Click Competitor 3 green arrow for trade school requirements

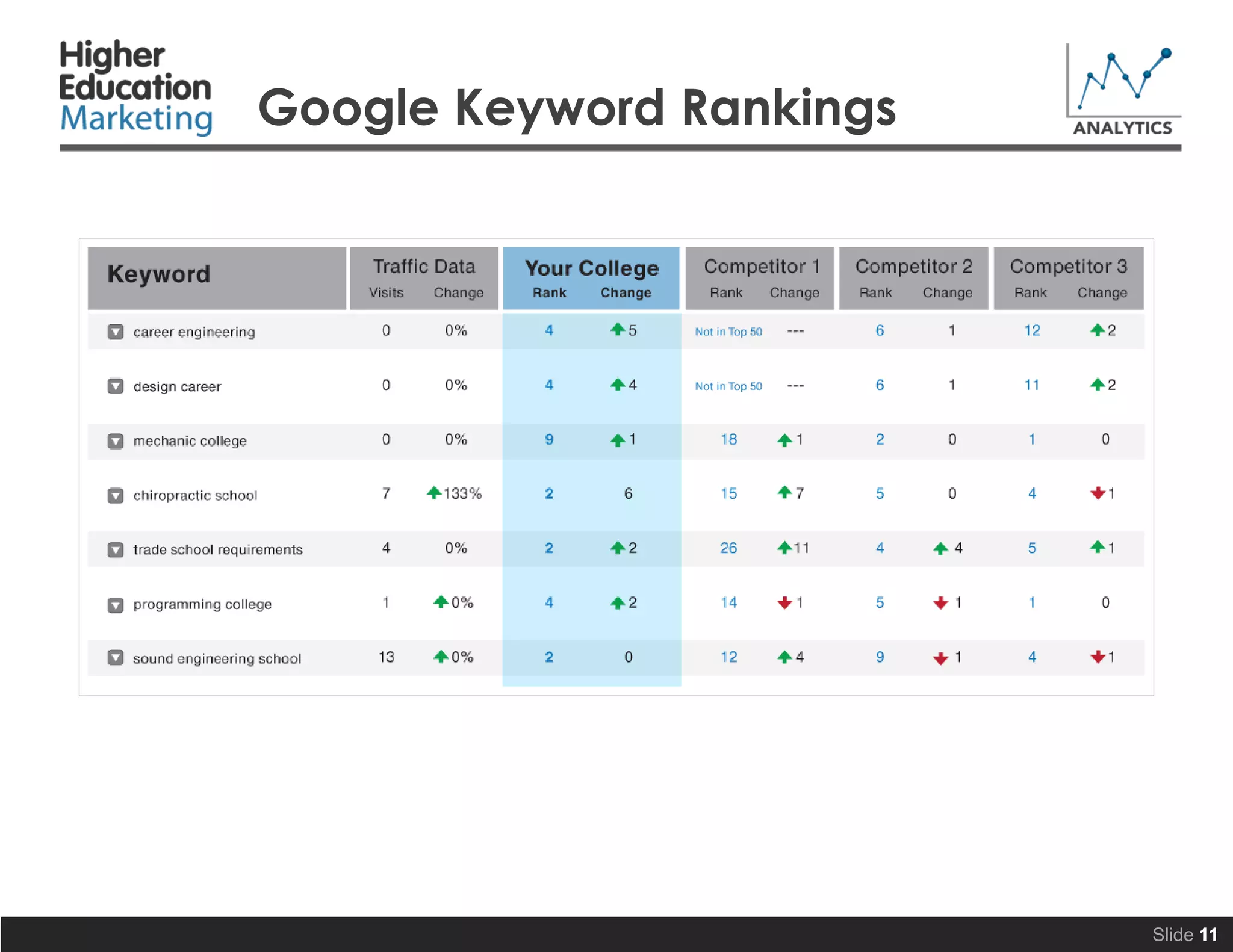coord(1098,547)
